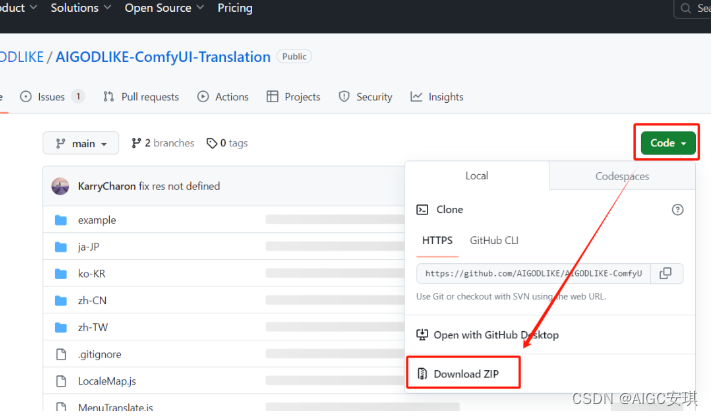Click the .gitignore file icon
The image size is (713, 416).
click(x=61, y=354)
